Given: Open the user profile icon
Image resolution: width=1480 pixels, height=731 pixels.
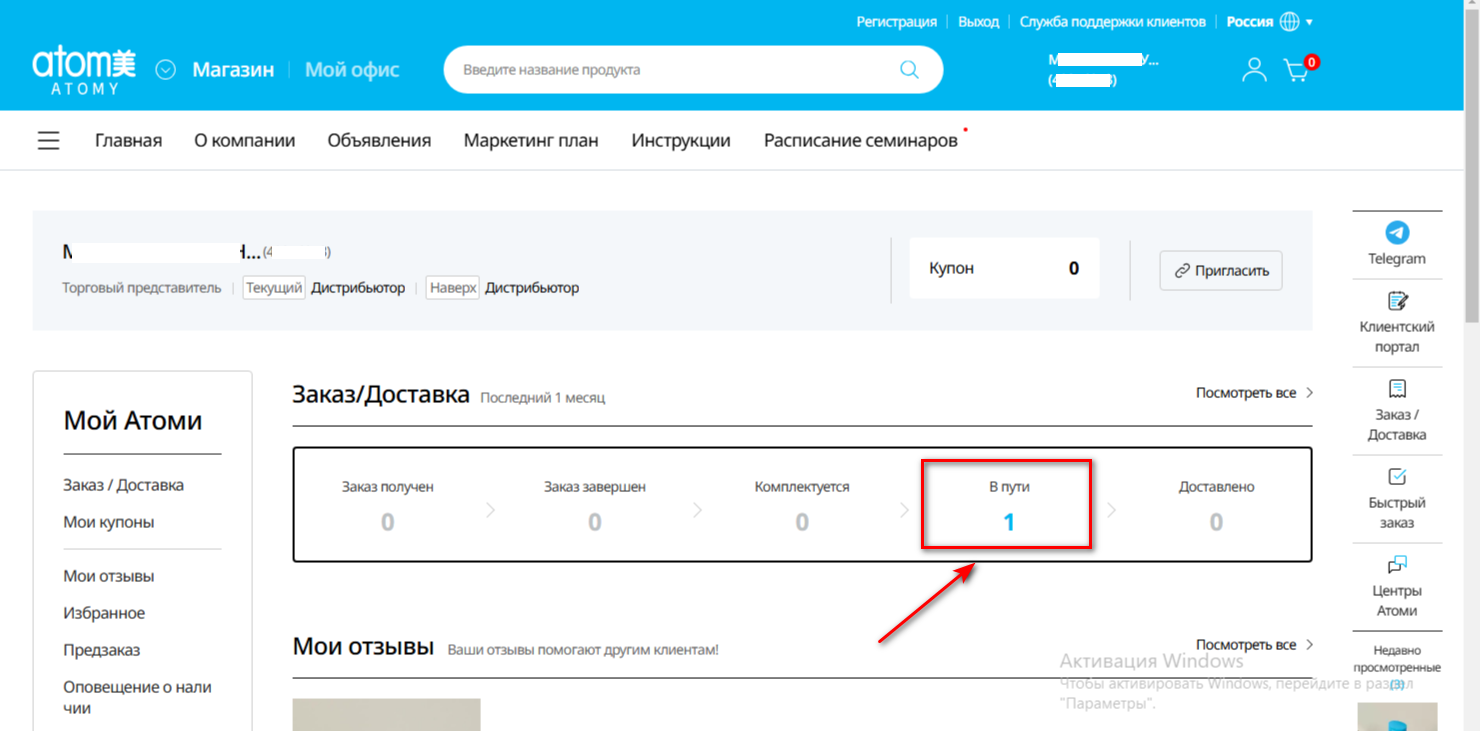Looking at the screenshot, I should pos(1253,70).
